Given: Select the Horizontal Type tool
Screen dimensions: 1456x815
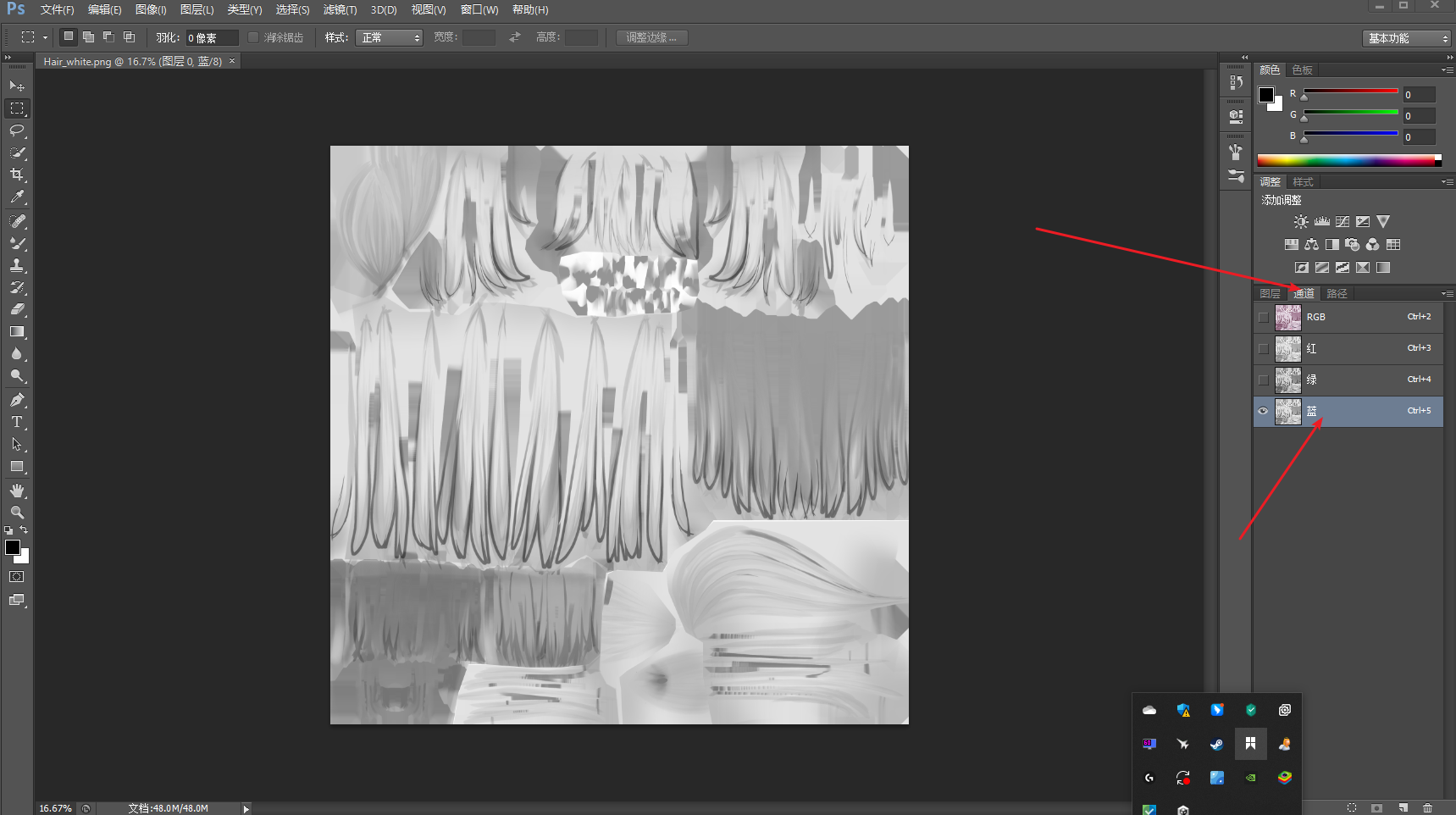Looking at the screenshot, I should (17, 422).
